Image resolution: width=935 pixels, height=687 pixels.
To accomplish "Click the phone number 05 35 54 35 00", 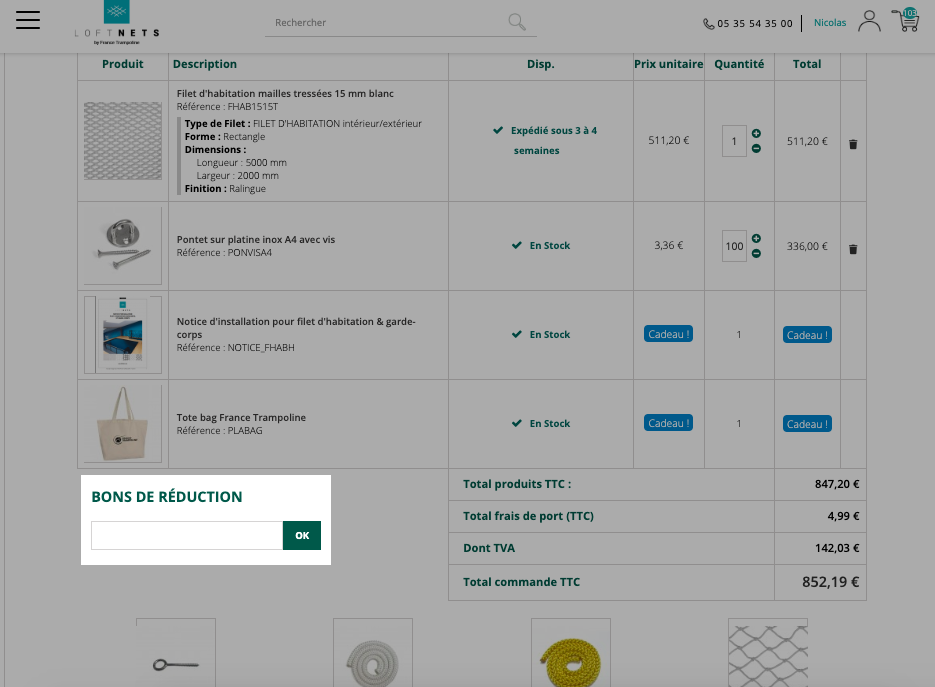I will (x=754, y=23).
